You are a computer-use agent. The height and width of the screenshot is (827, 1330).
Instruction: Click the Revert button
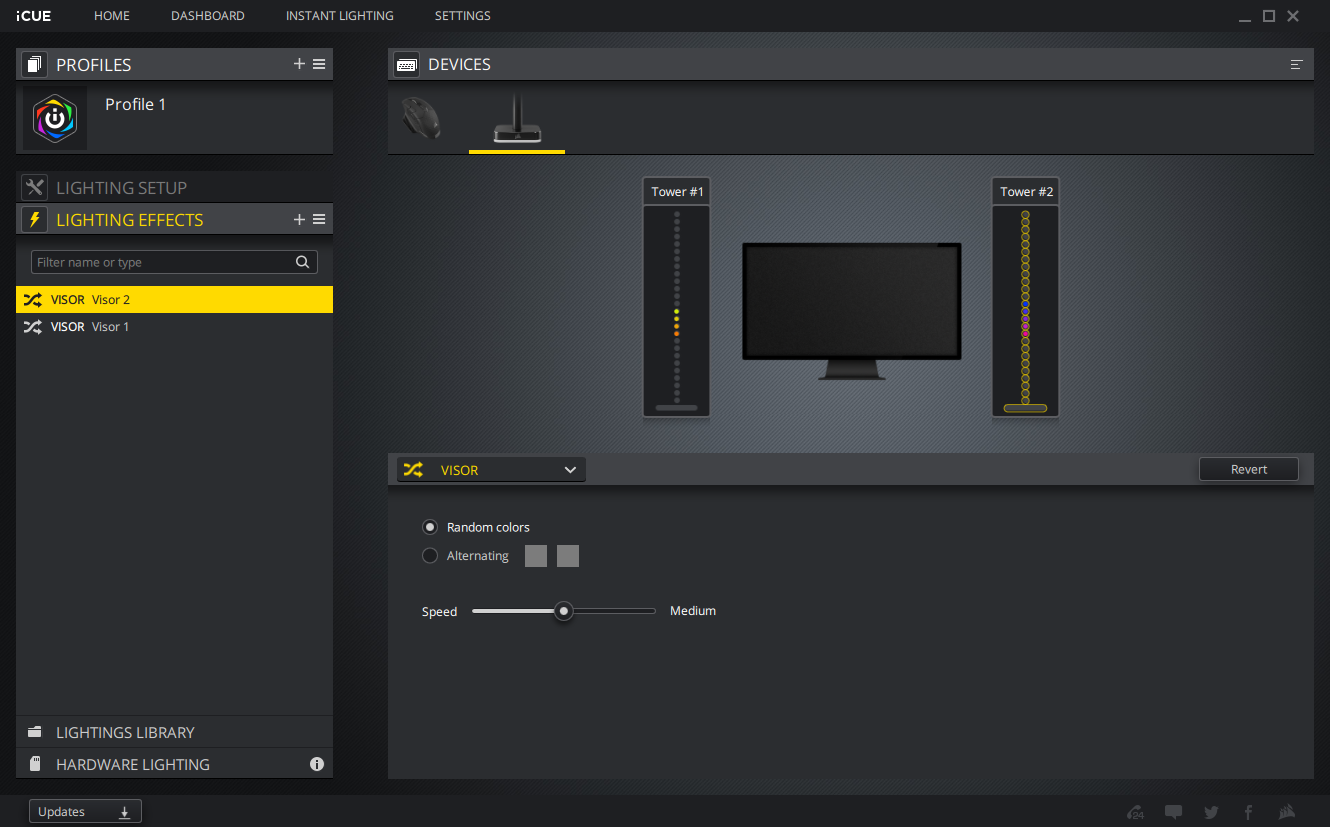(1249, 469)
